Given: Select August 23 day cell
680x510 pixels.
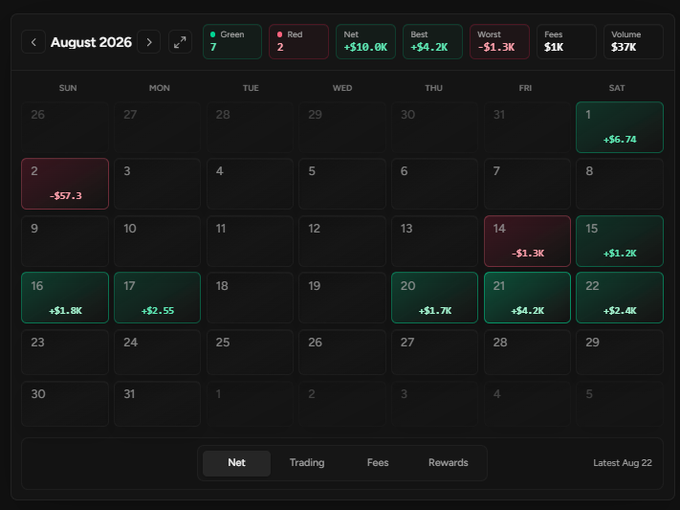Looking at the screenshot, I should (65, 352).
